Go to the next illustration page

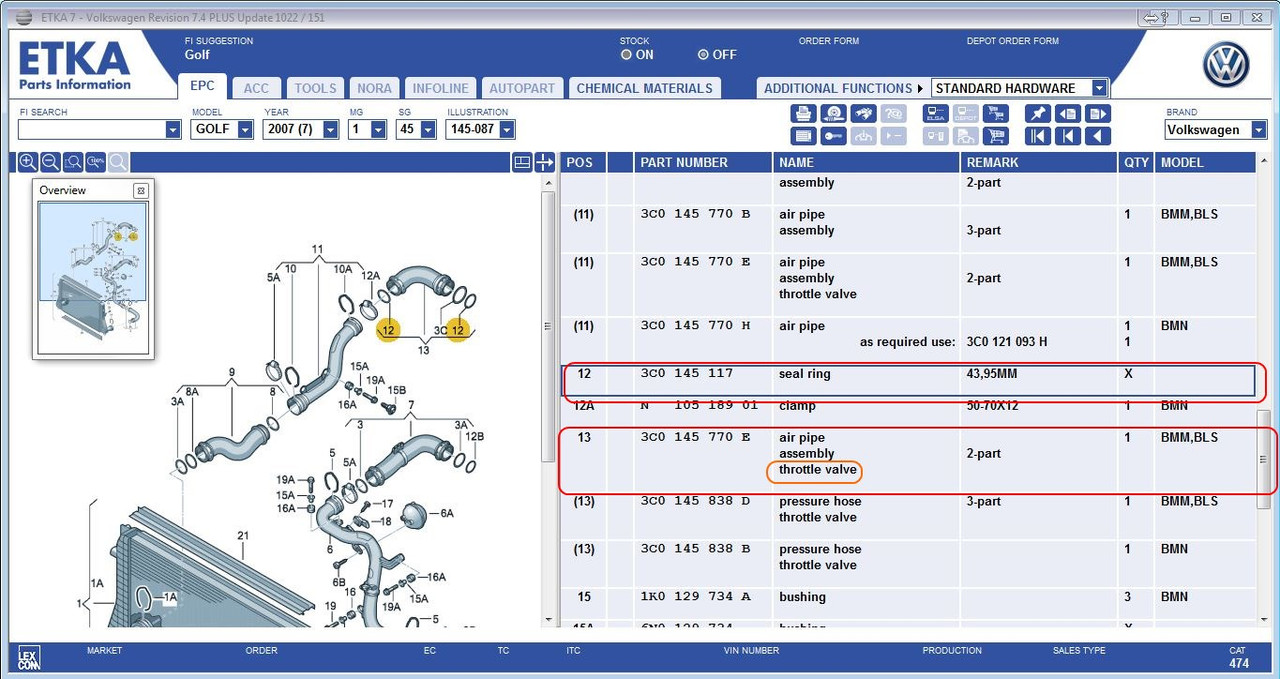coord(1099,114)
